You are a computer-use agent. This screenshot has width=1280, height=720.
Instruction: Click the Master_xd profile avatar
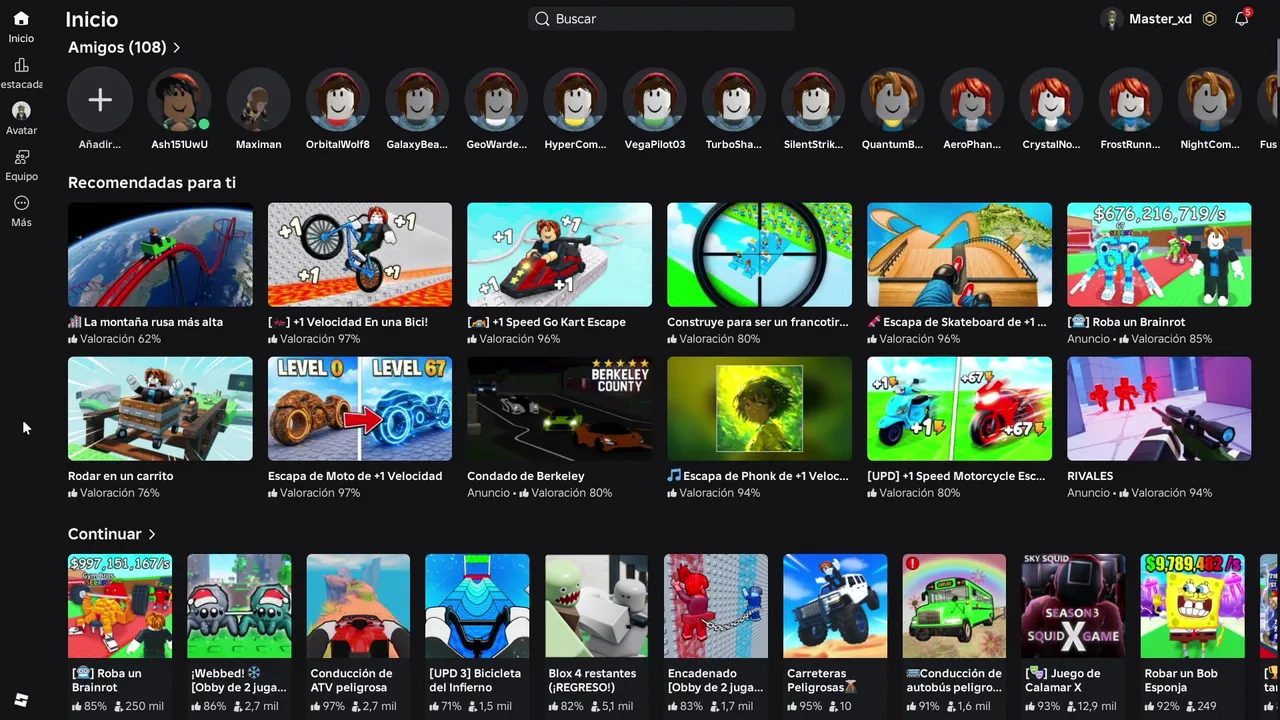pyautogui.click(x=1111, y=19)
